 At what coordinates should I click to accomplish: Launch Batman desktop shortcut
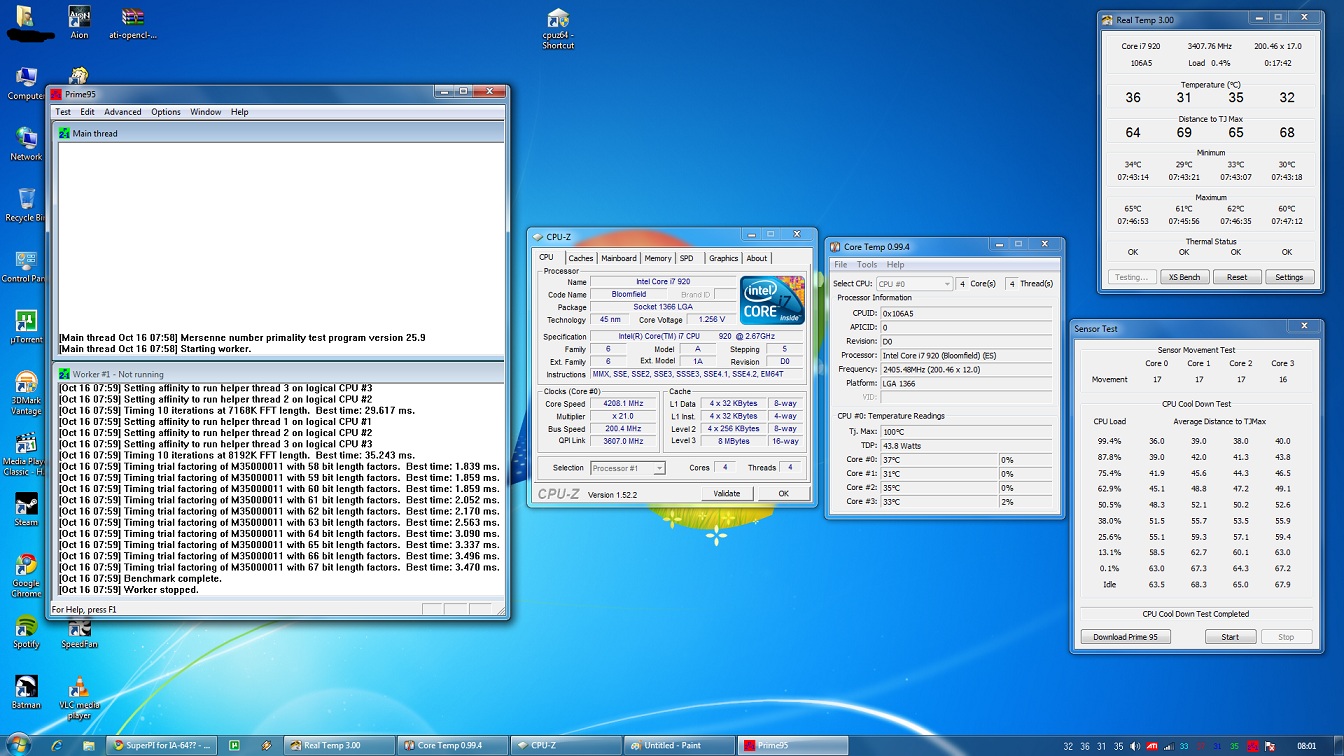click(x=26, y=692)
